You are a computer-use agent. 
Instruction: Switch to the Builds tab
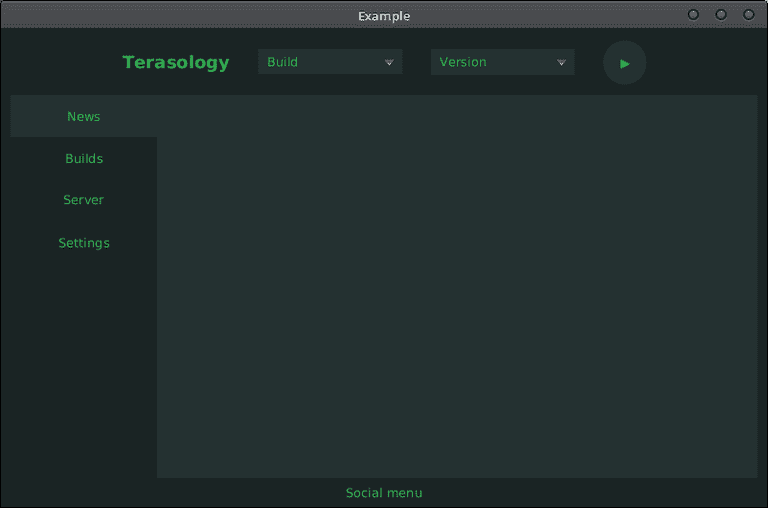(x=84, y=158)
